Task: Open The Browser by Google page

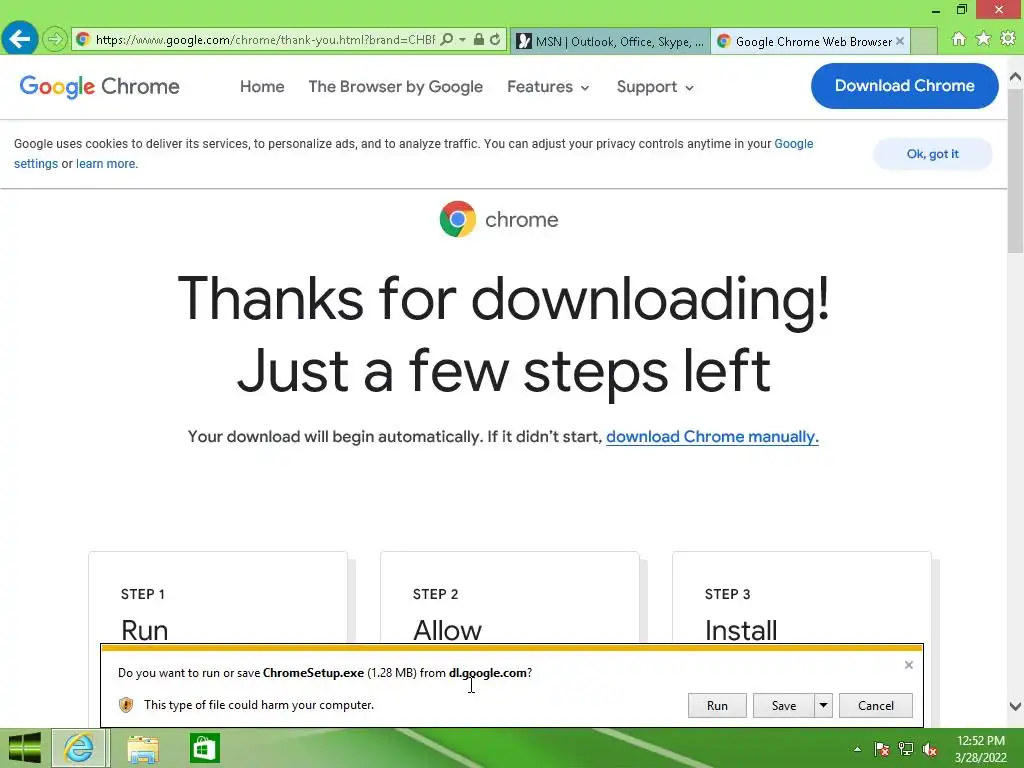Action: coord(396,87)
